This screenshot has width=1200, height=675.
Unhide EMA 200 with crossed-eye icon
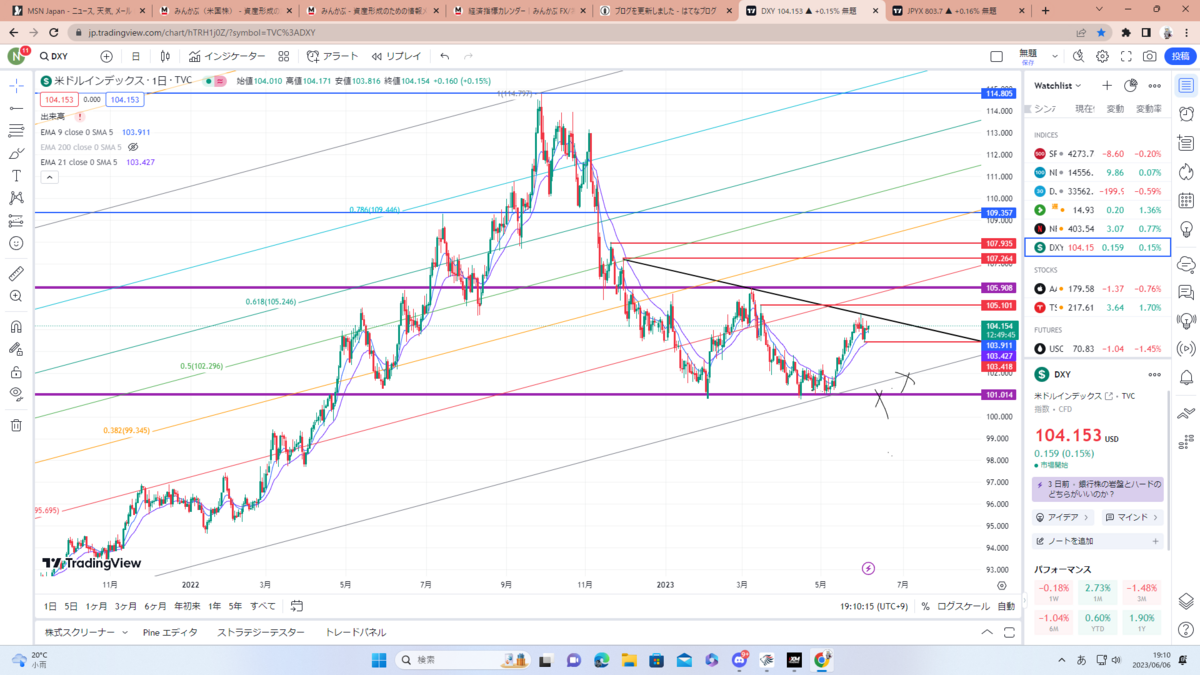(x=133, y=147)
